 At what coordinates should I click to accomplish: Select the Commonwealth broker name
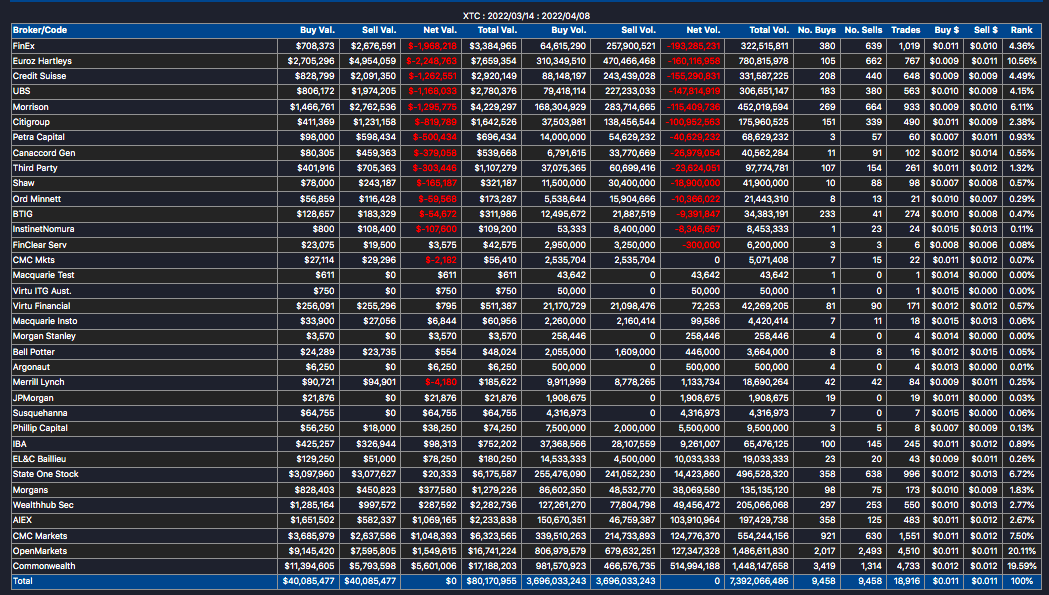point(44,566)
